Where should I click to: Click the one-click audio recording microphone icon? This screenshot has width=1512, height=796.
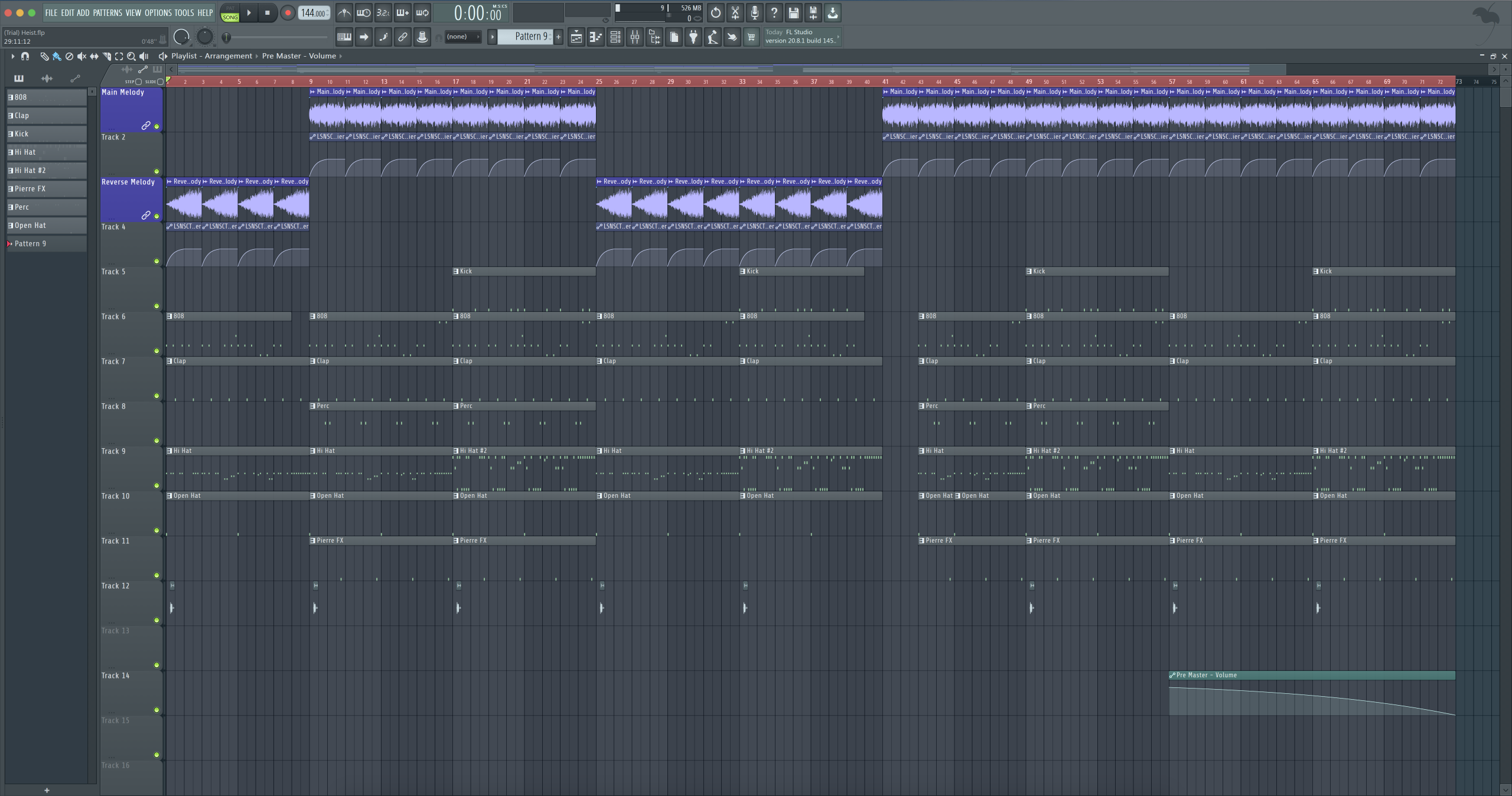pos(754,12)
